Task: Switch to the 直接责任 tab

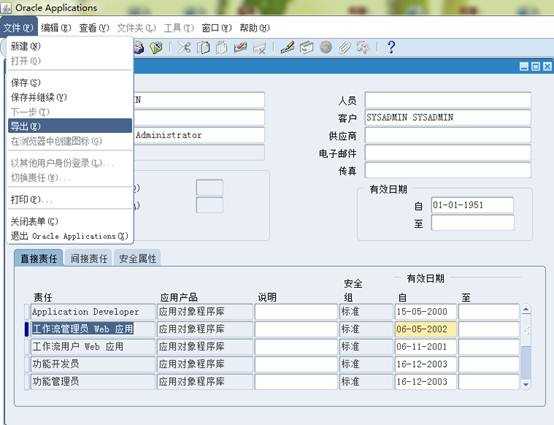Action: click(39, 258)
